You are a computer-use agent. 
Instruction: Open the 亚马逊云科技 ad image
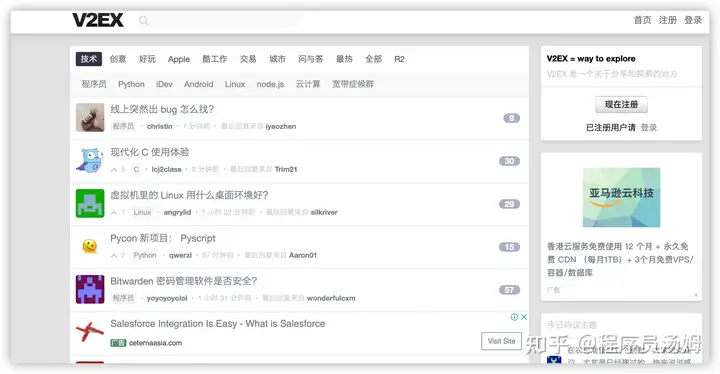click(x=621, y=197)
